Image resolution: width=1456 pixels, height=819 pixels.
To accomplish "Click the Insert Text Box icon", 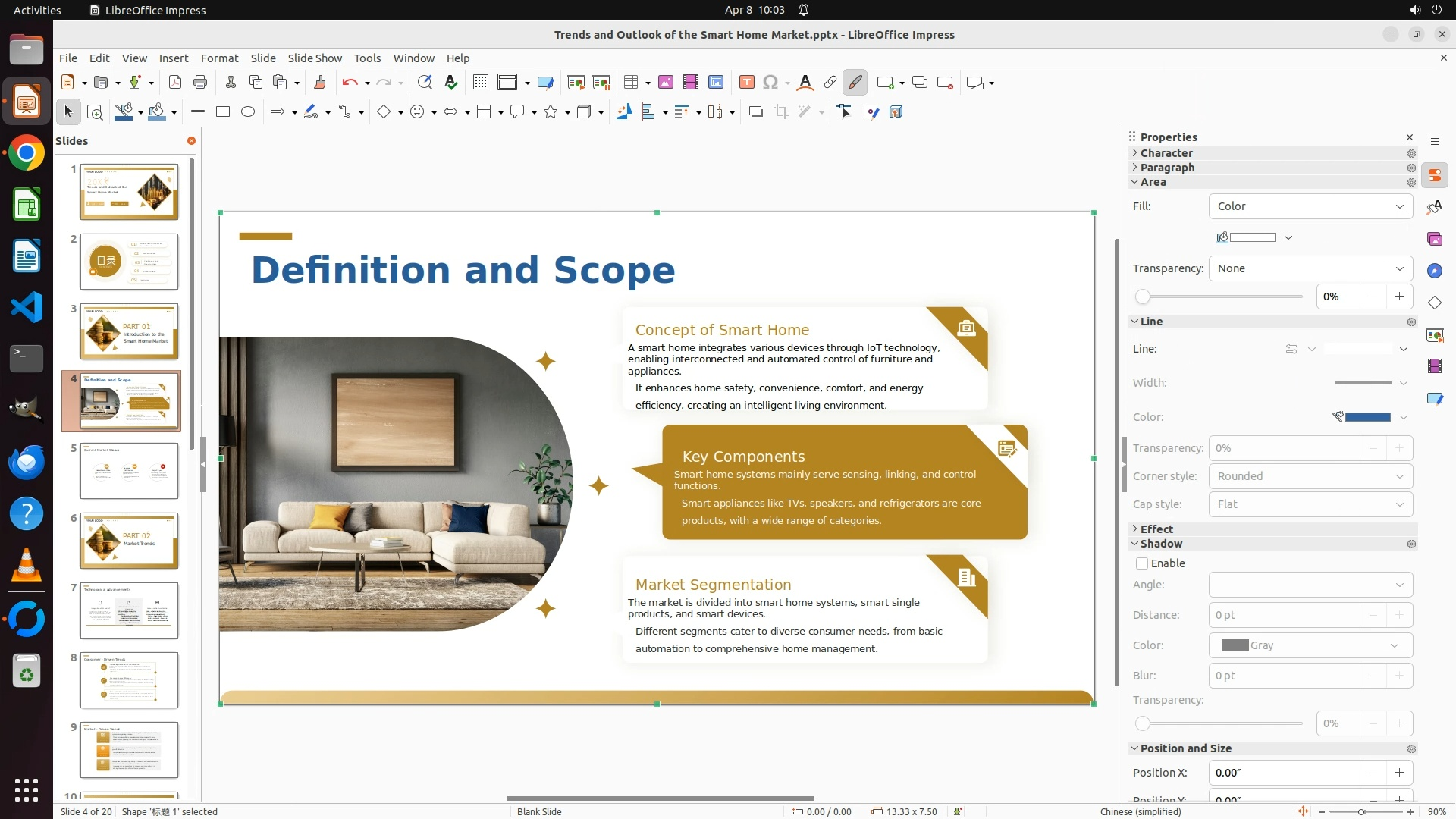I will pos(746,83).
